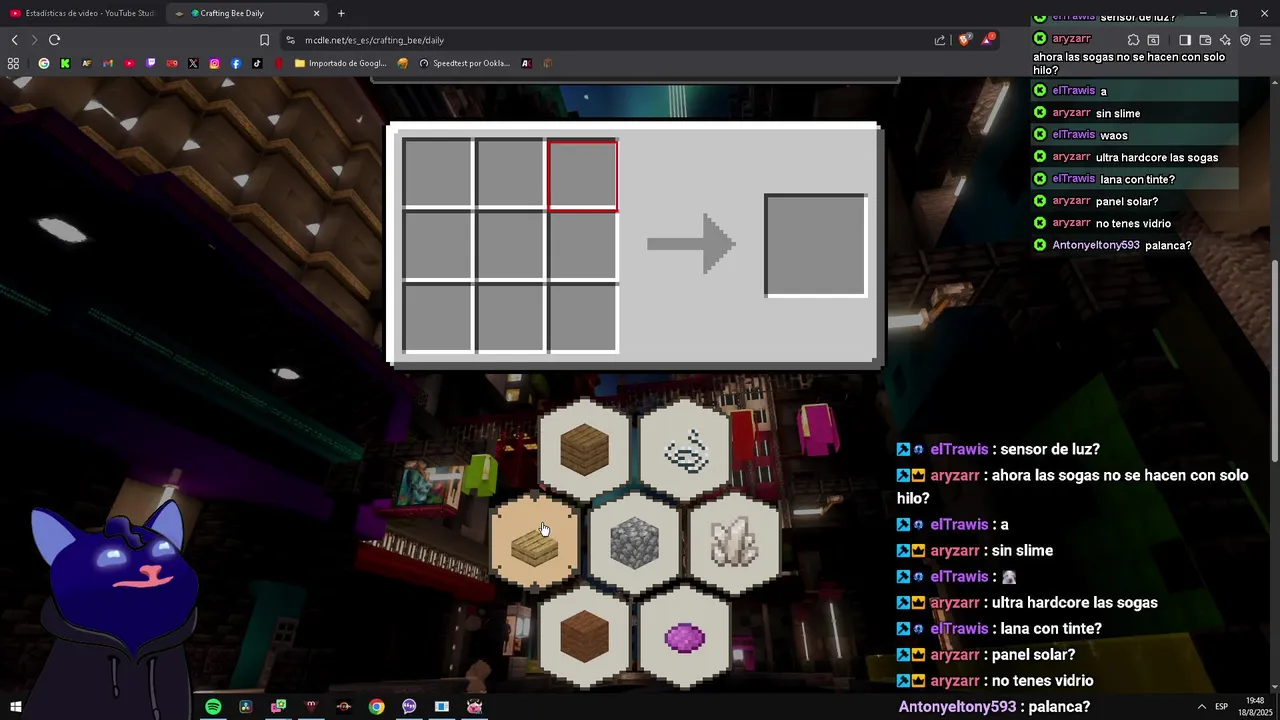Click chat message 'ultra hardcore las sogas' in top overlay

1157,157
